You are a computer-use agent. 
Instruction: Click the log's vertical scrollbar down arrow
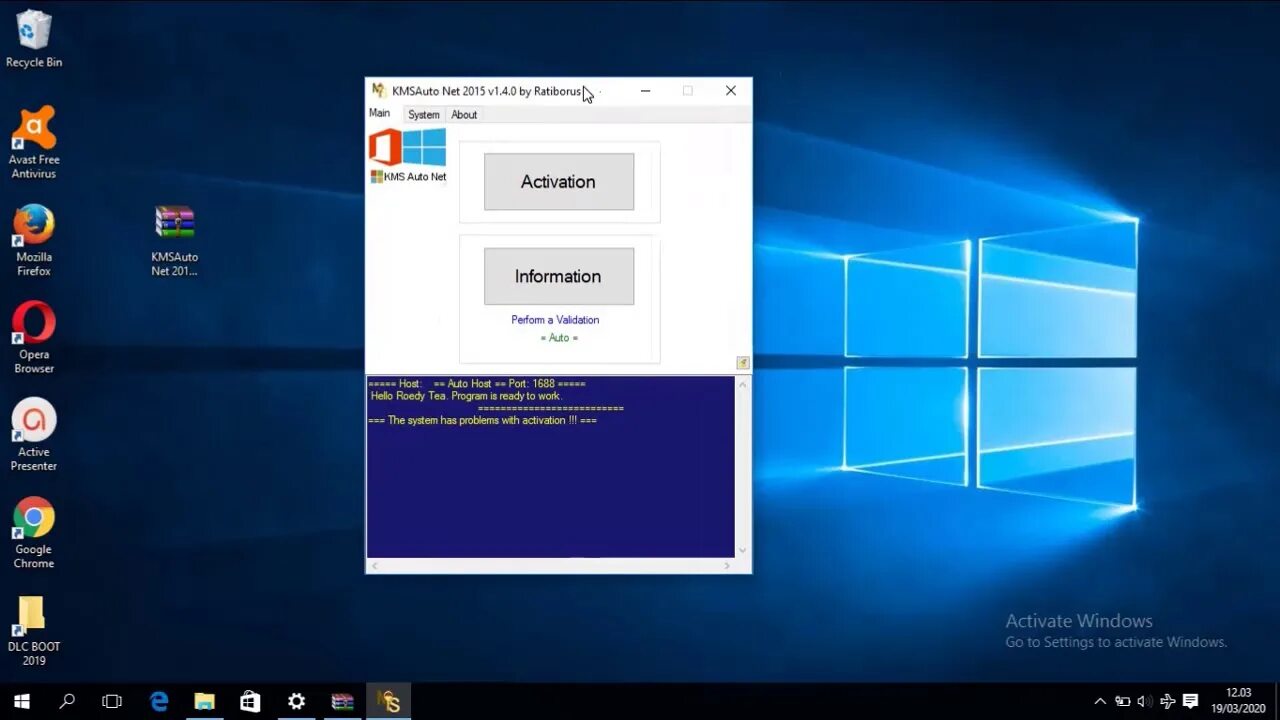(x=742, y=550)
